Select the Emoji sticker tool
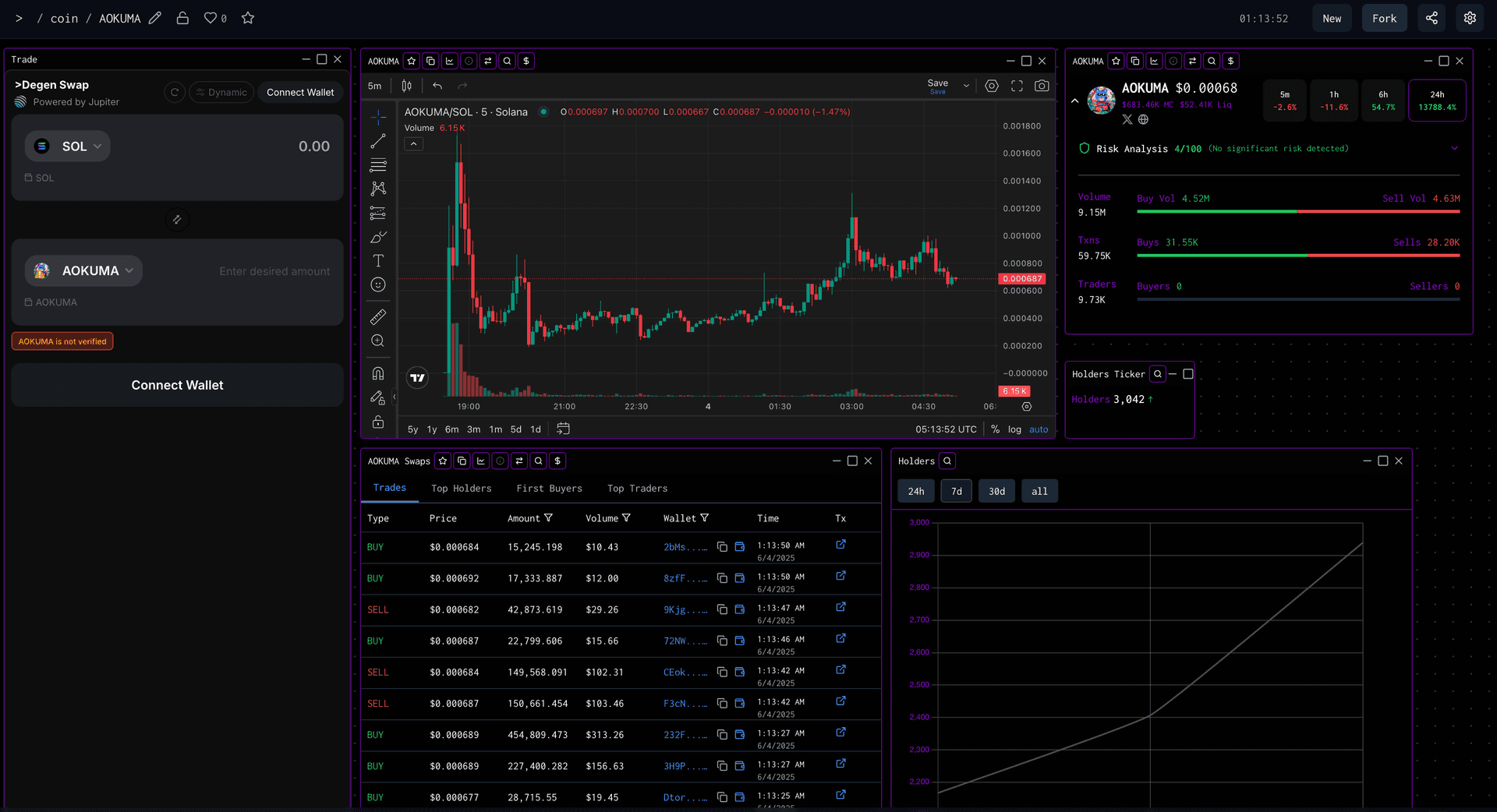 click(x=378, y=284)
